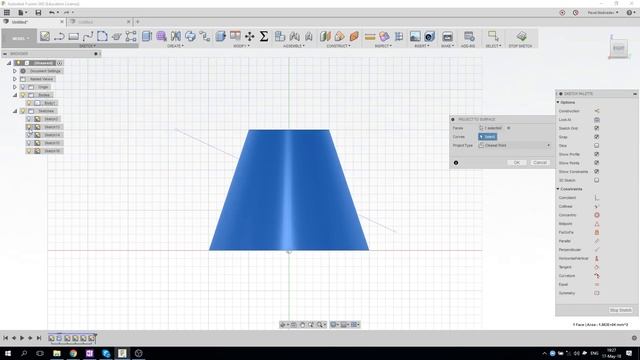Click the Insert Decal image icon
Screen dimensions: 640x360
pos(415,36)
